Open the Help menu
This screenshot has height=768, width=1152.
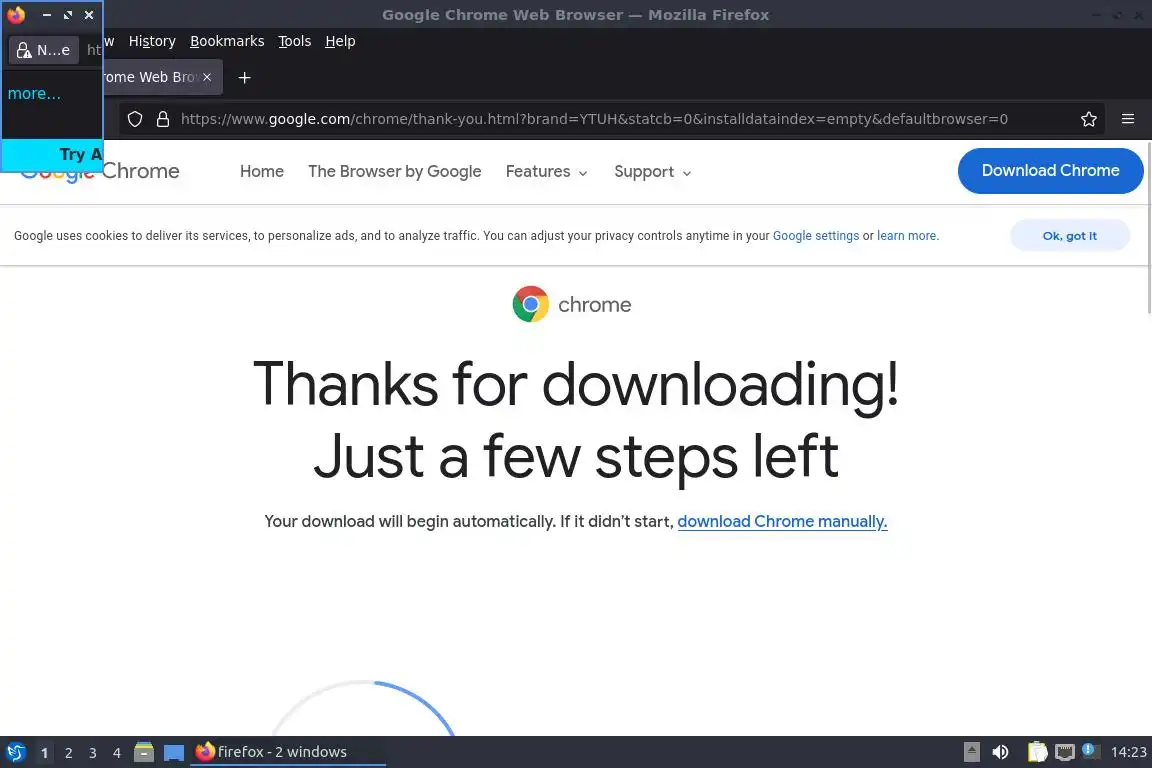pos(340,41)
